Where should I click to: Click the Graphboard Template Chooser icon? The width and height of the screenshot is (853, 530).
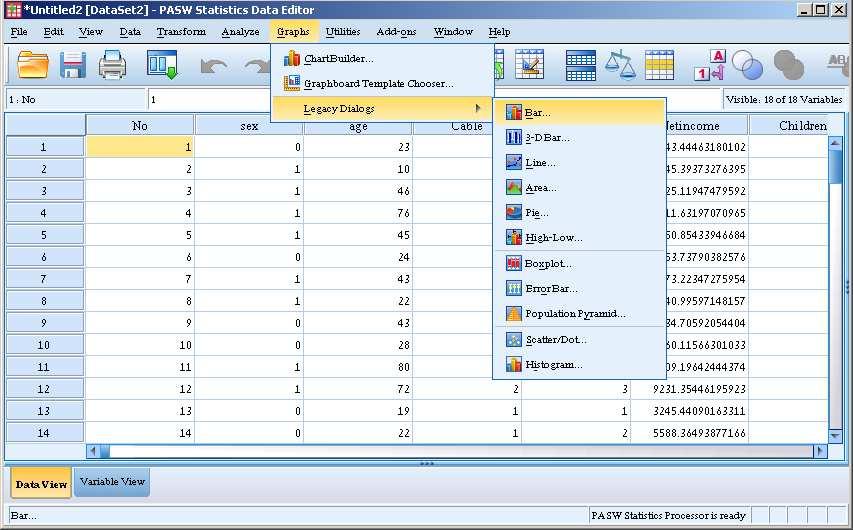click(x=292, y=83)
